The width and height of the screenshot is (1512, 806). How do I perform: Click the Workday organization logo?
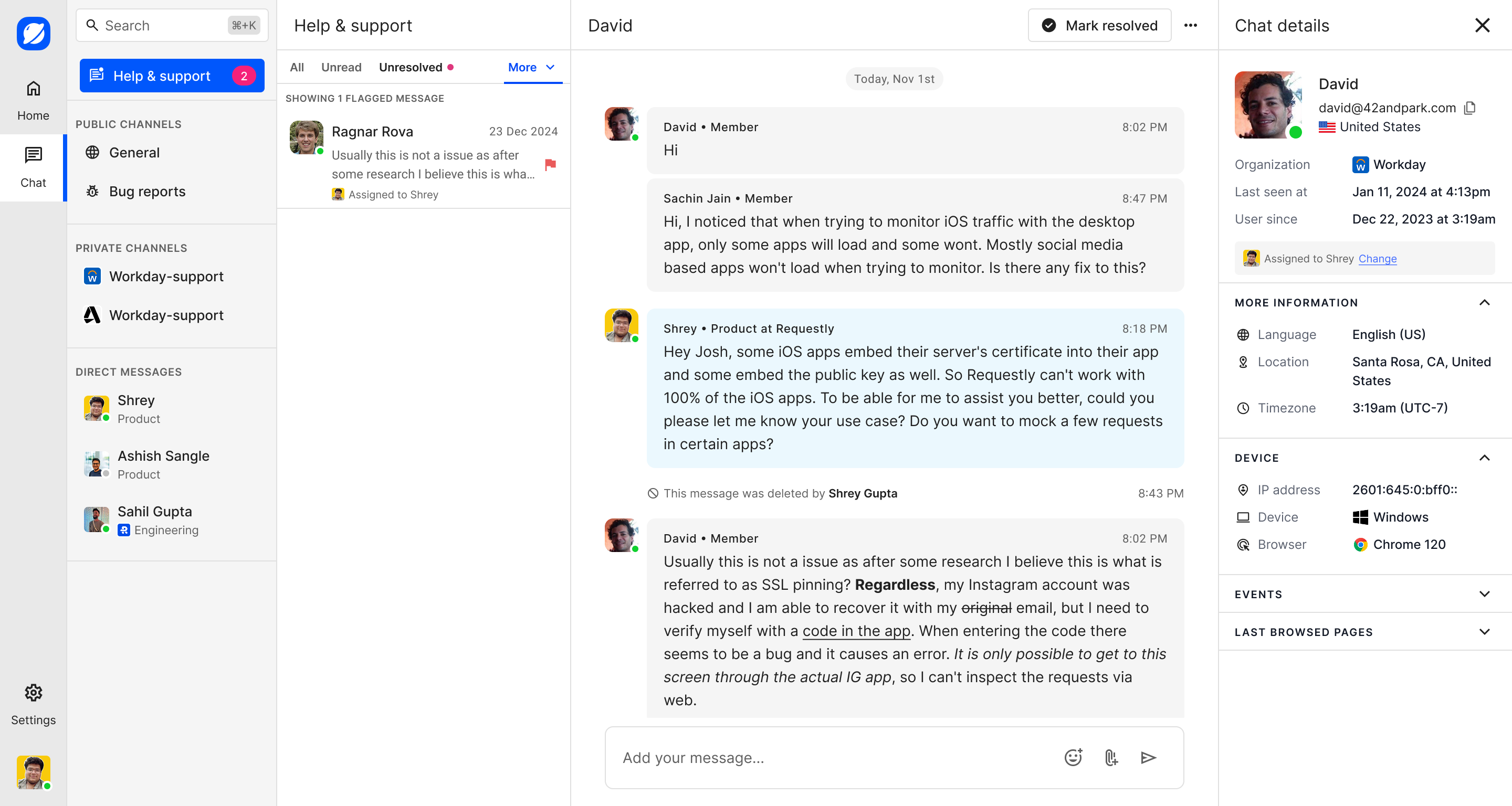tap(1360, 165)
